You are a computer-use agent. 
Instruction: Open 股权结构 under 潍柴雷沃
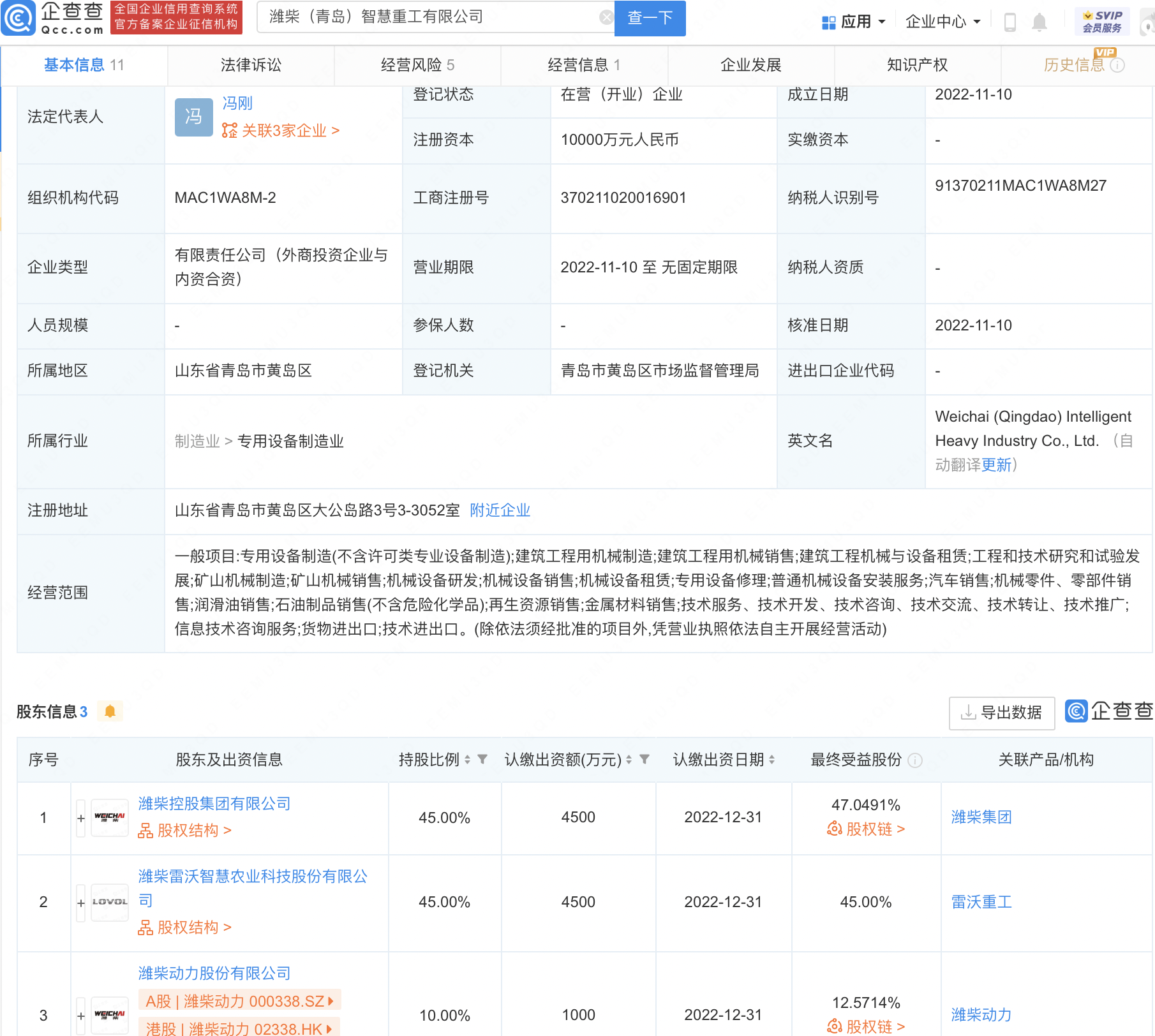184,928
